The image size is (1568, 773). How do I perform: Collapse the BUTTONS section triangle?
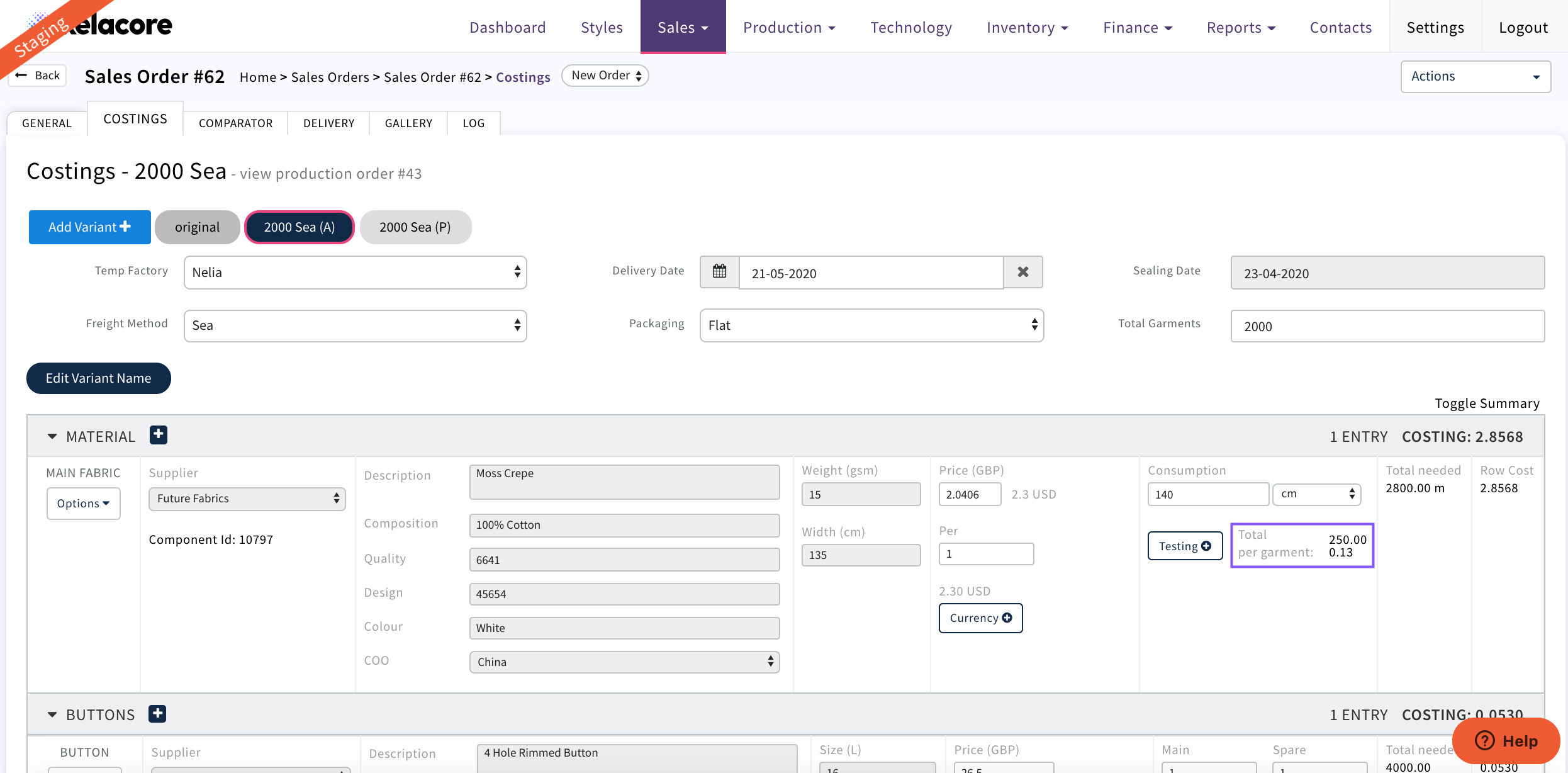coord(52,715)
